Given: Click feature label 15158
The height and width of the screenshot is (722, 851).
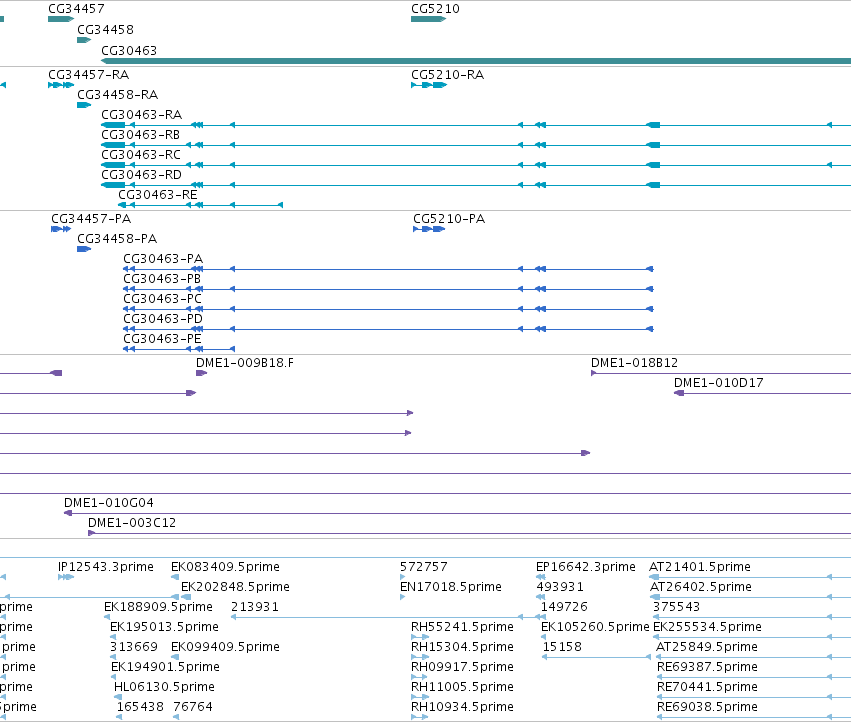Looking at the screenshot, I should 562,647.
